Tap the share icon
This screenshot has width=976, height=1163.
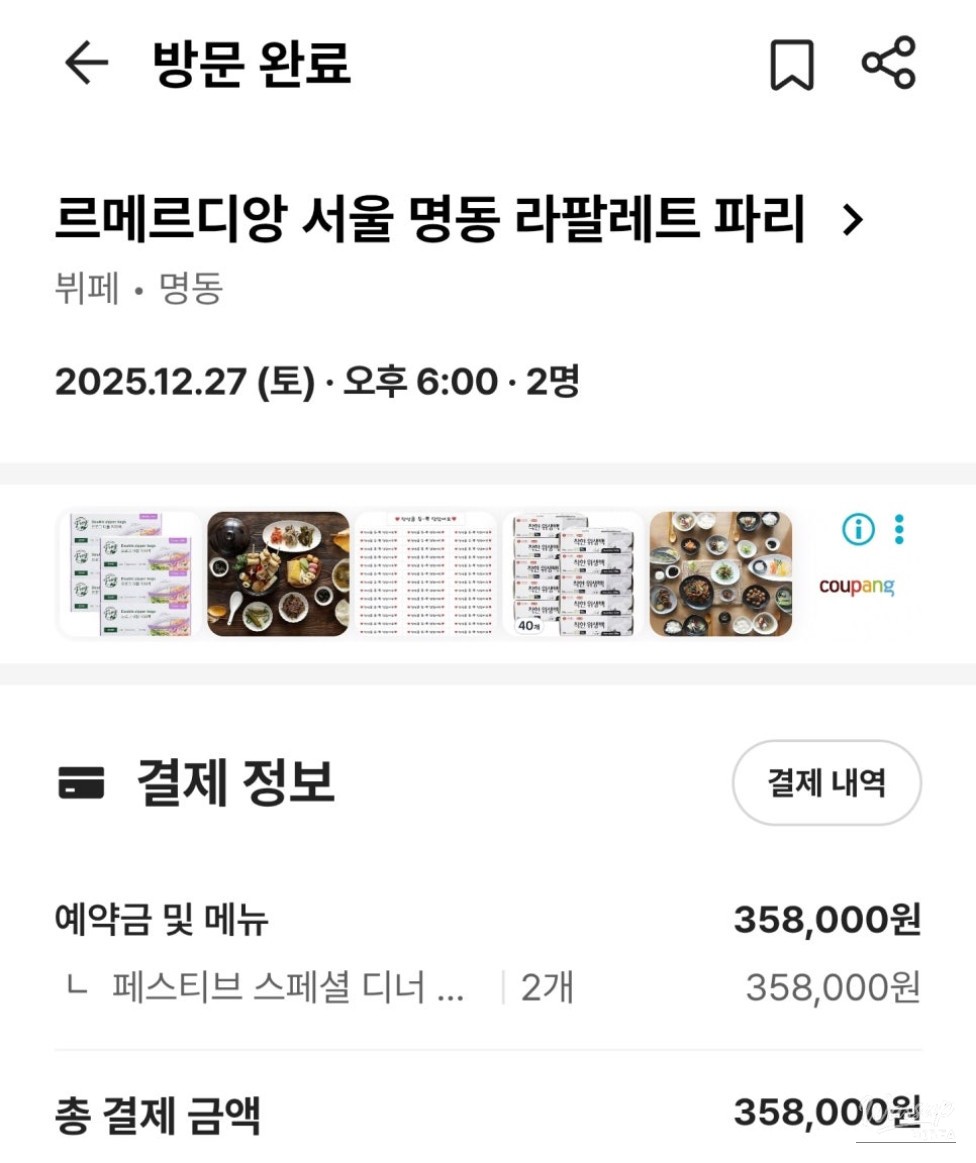tap(888, 63)
